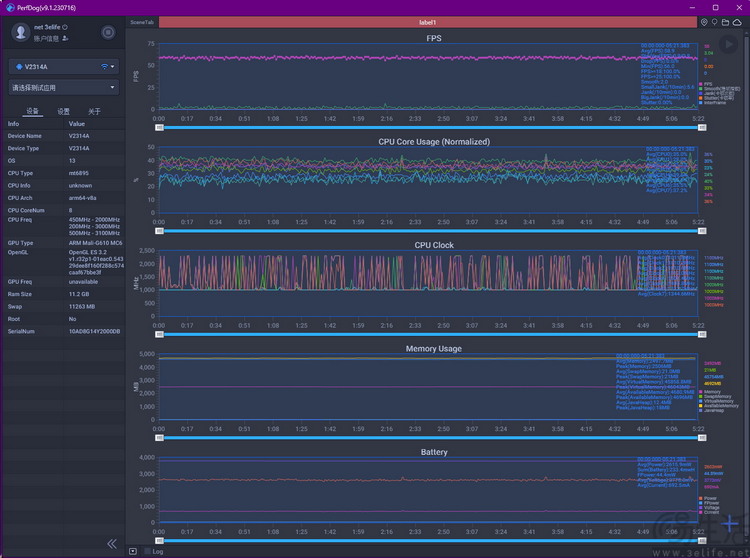750x558 pixels.
Task: Select the SceneTab tab
Action: coord(142,22)
